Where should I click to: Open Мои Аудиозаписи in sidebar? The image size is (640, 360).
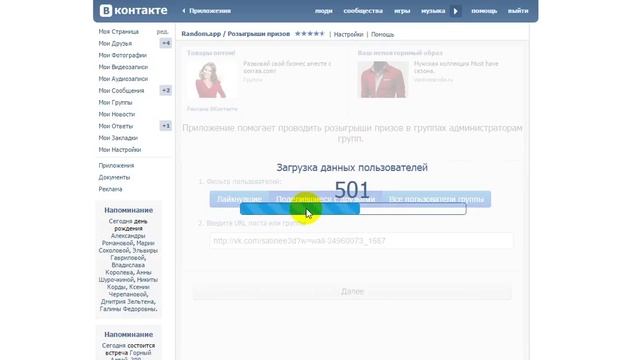(x=123, y=79)
